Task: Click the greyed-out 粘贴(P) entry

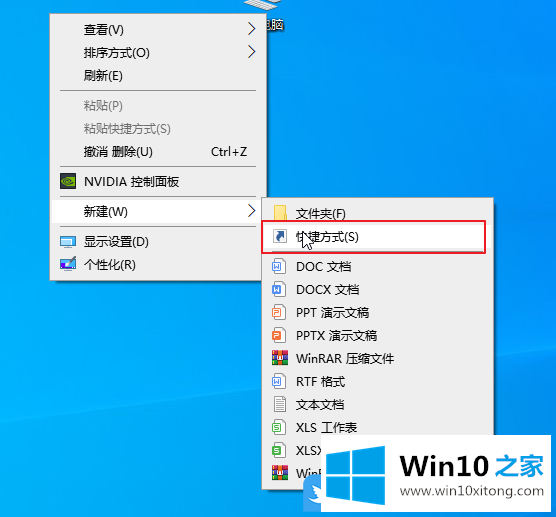Action: click(x=158, y=106)
